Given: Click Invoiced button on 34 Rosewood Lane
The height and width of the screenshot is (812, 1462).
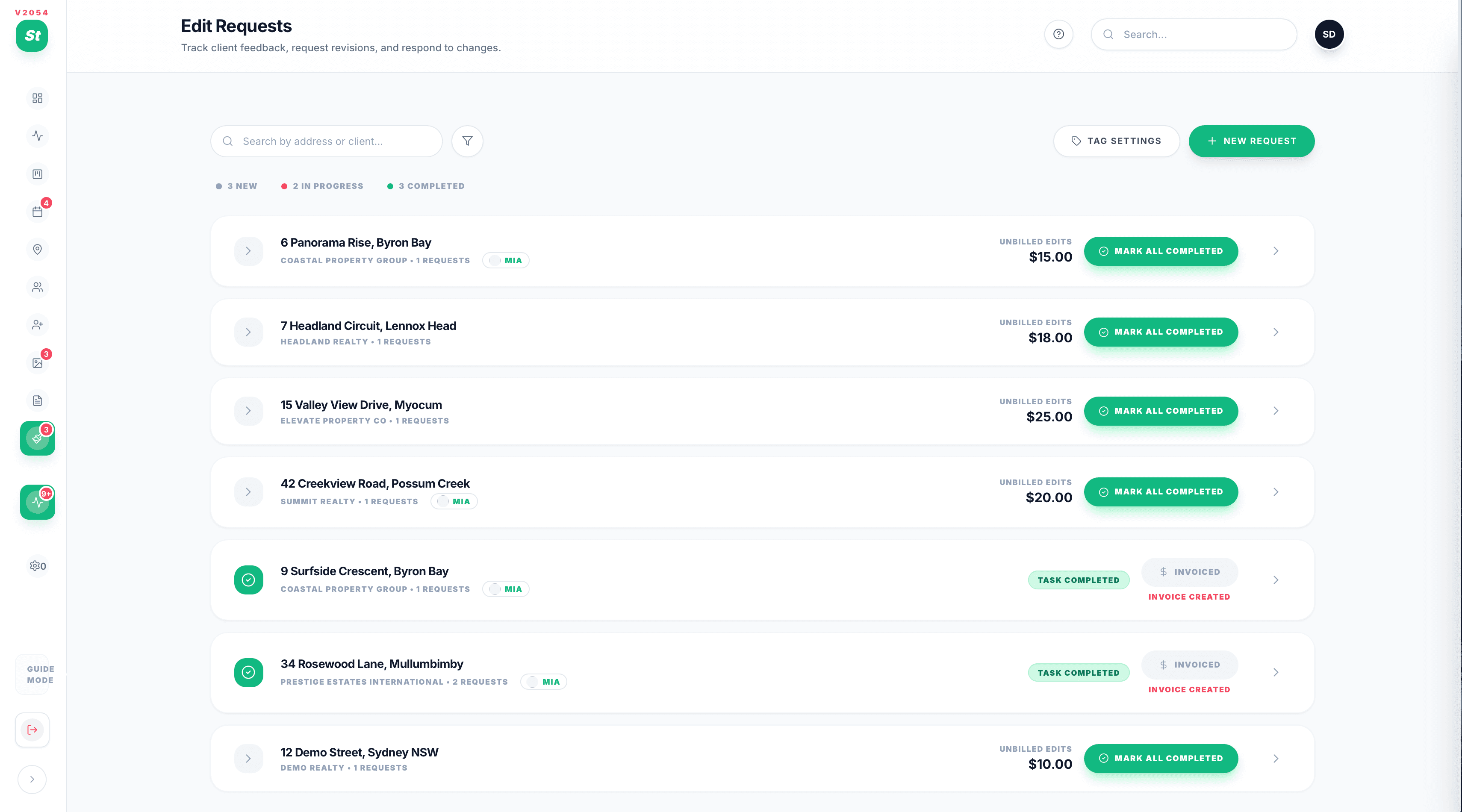Looking at the screenshot, I should pos(1190,665).
